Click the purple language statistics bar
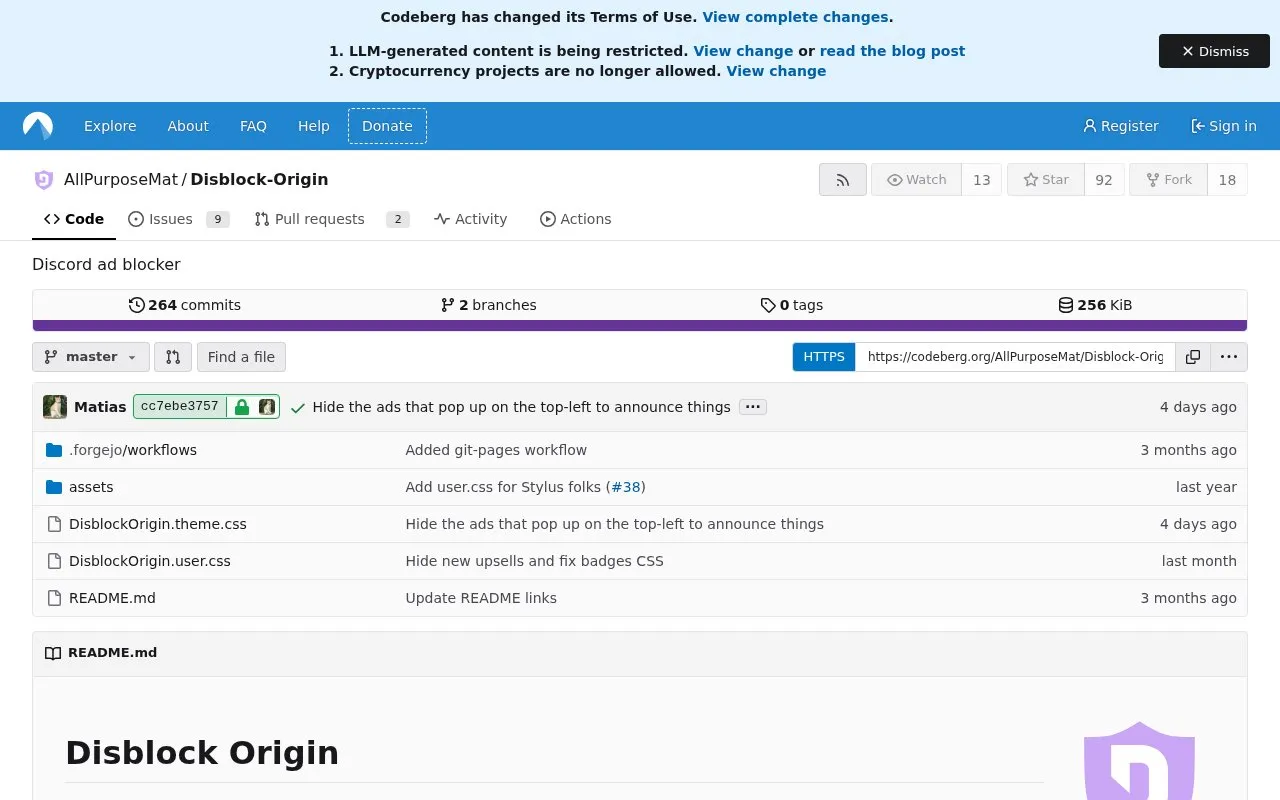Image resolution: width=1280 pixels, height=800 pixels. tap(640, 325)
